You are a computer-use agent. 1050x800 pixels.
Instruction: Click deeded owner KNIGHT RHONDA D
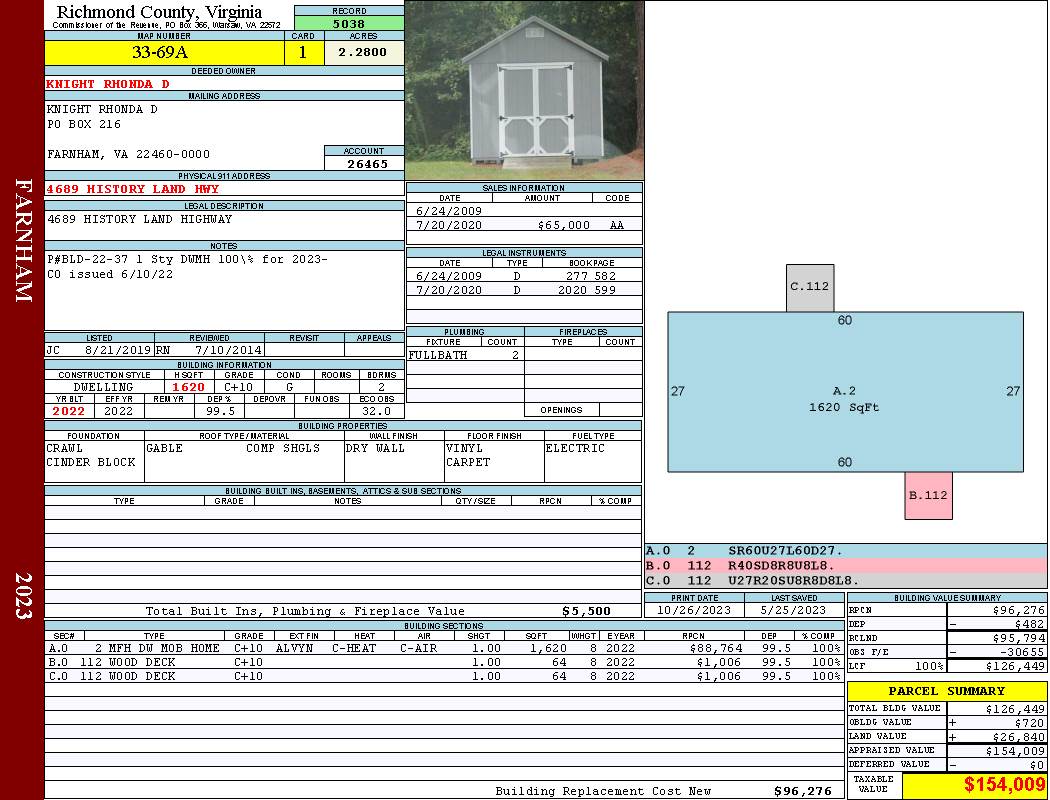point(107,84)
